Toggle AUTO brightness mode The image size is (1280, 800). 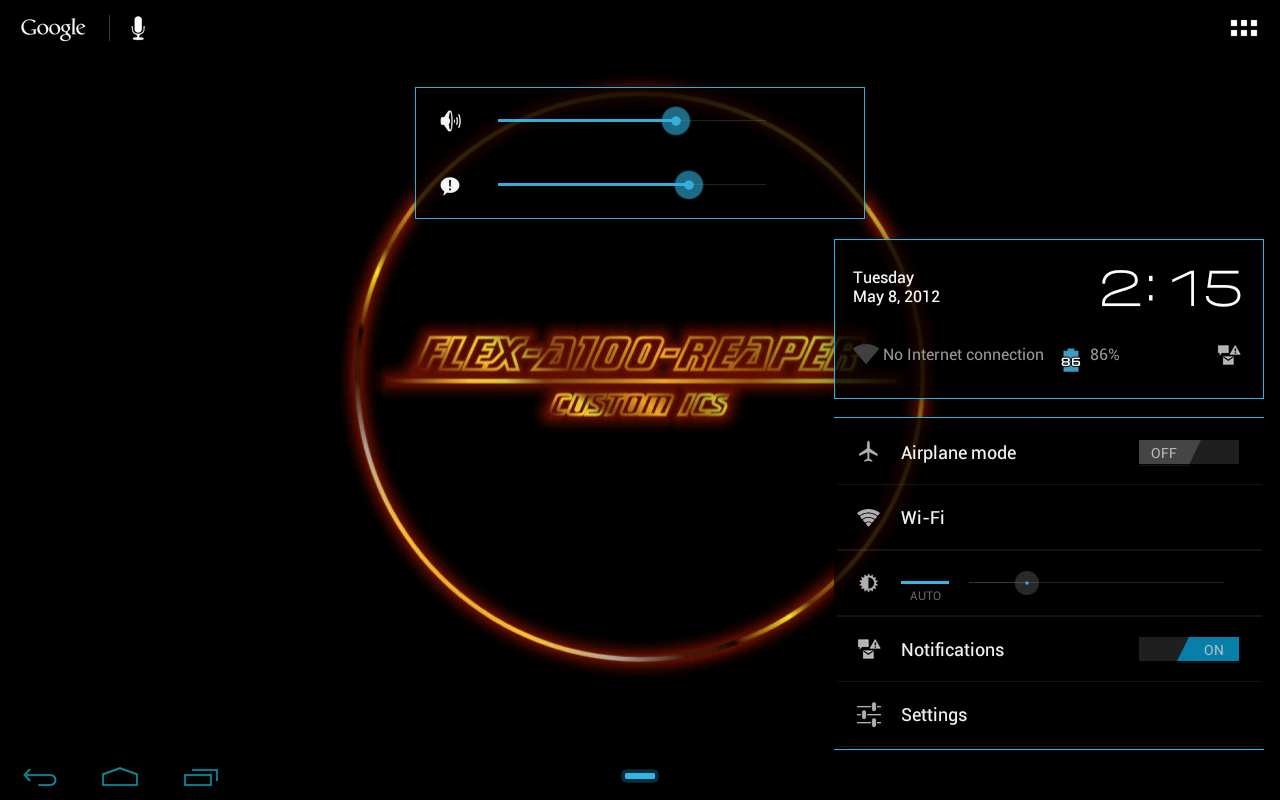pos(925,586)
